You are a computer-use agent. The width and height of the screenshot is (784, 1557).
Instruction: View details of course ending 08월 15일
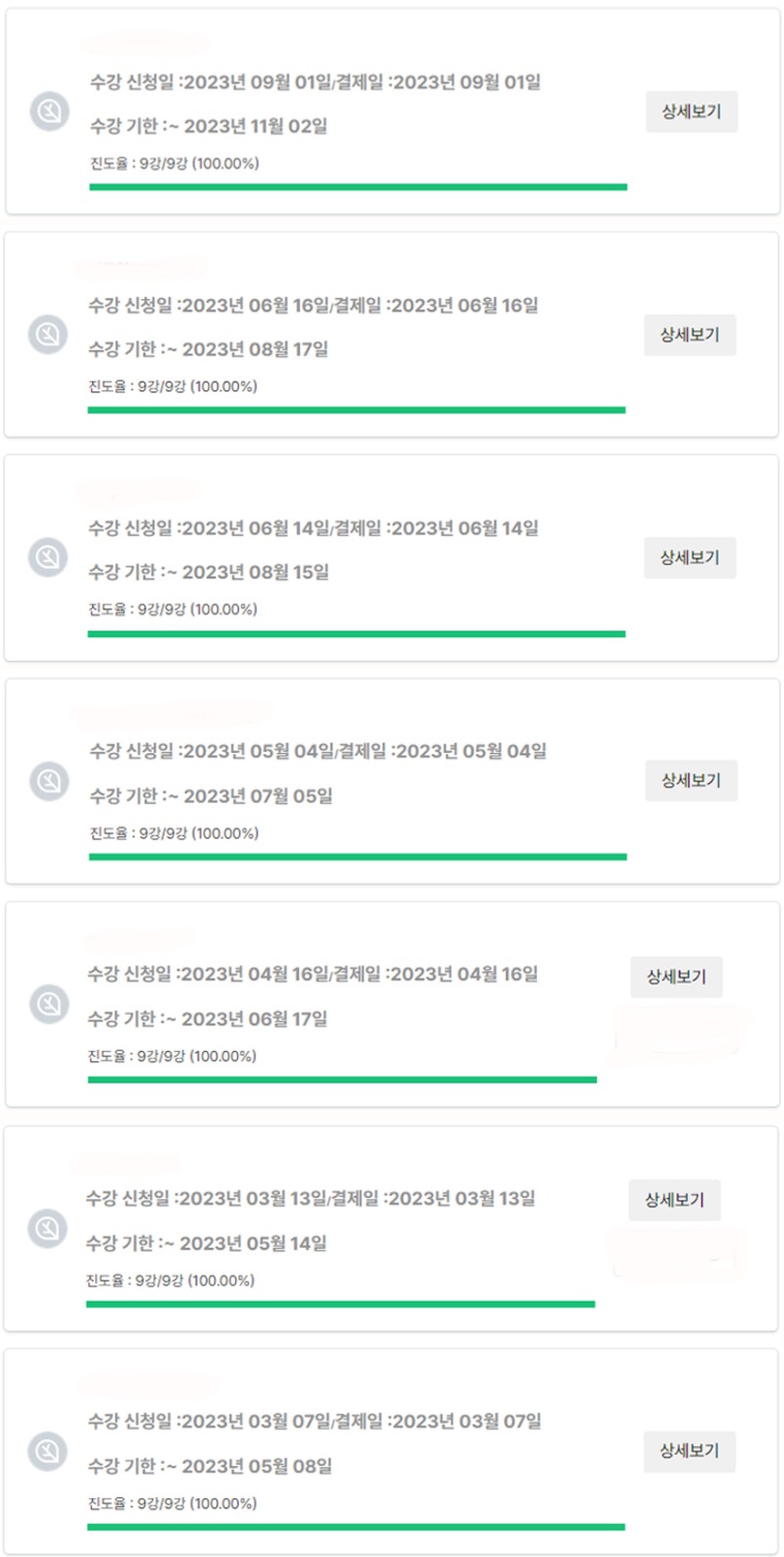689,558
